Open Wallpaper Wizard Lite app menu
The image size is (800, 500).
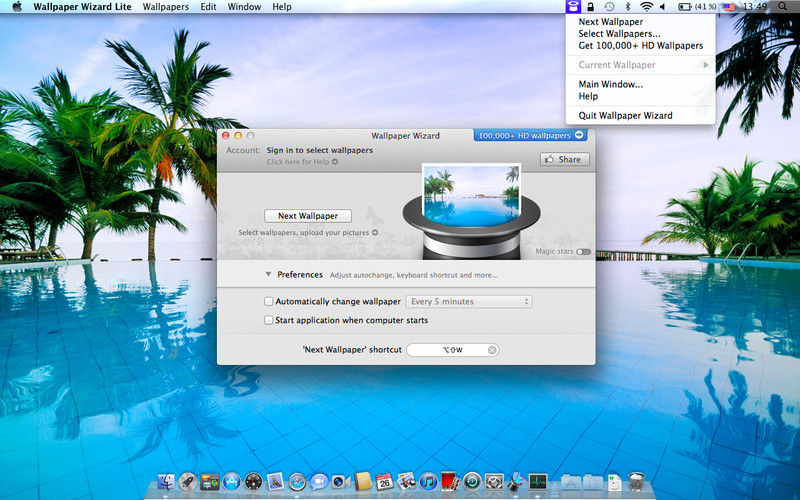pyautogui.click(x=82, y=7)
